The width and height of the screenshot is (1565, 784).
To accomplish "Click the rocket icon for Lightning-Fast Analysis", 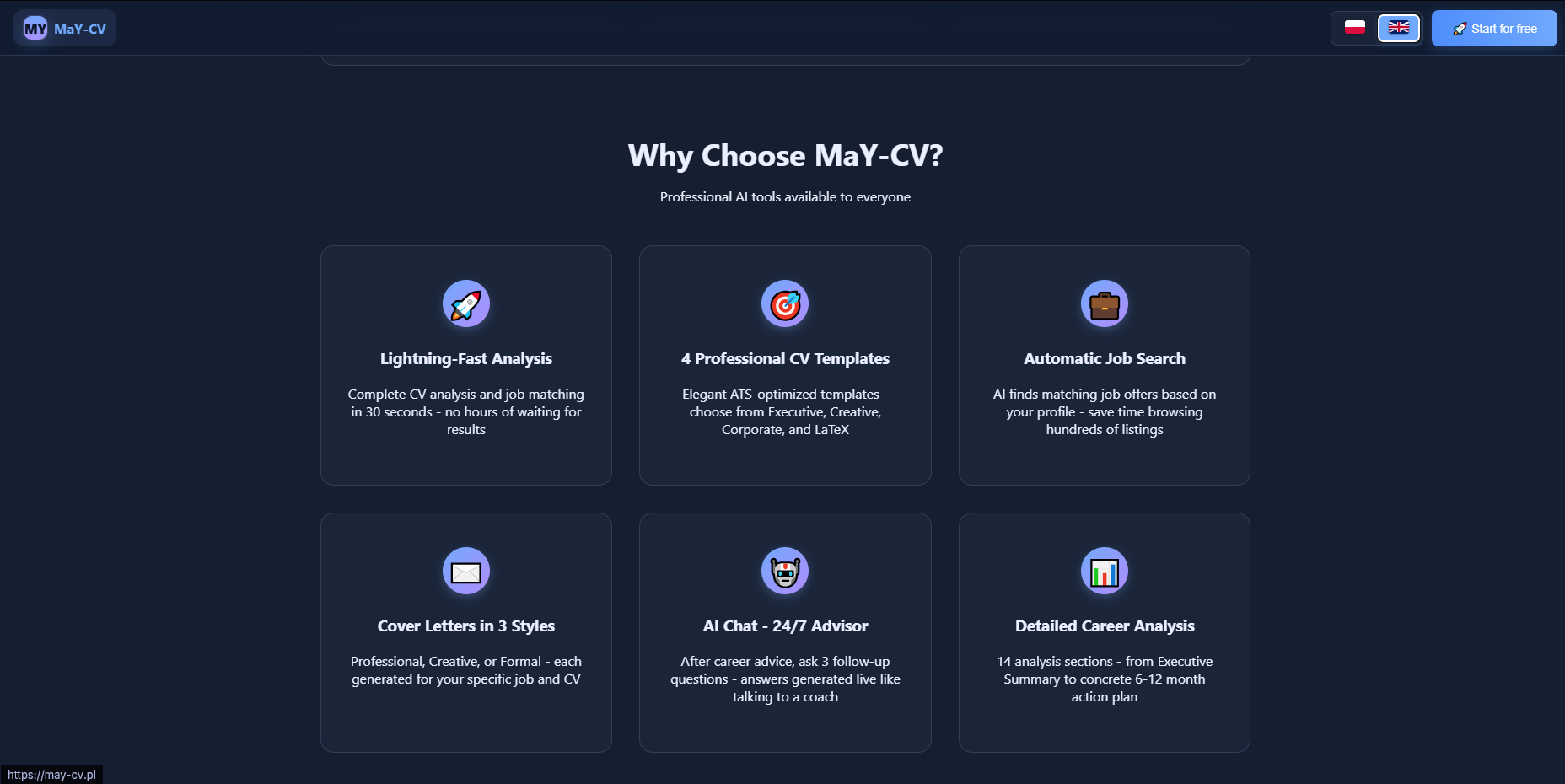I will 466,303.
